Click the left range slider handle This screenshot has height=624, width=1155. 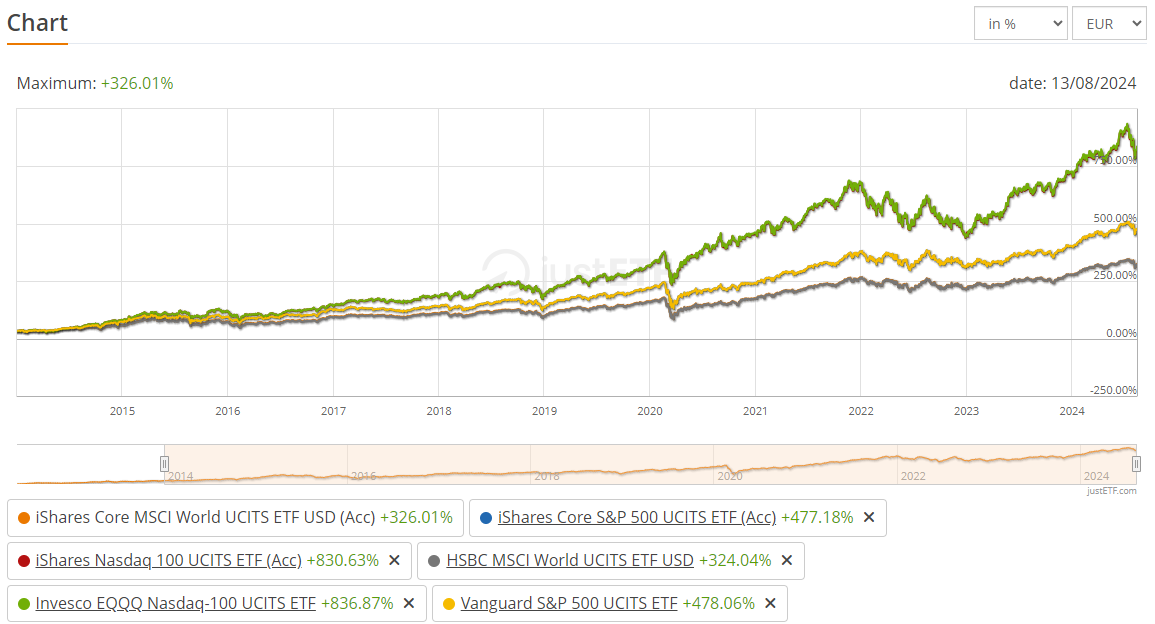tap(164, 463)
